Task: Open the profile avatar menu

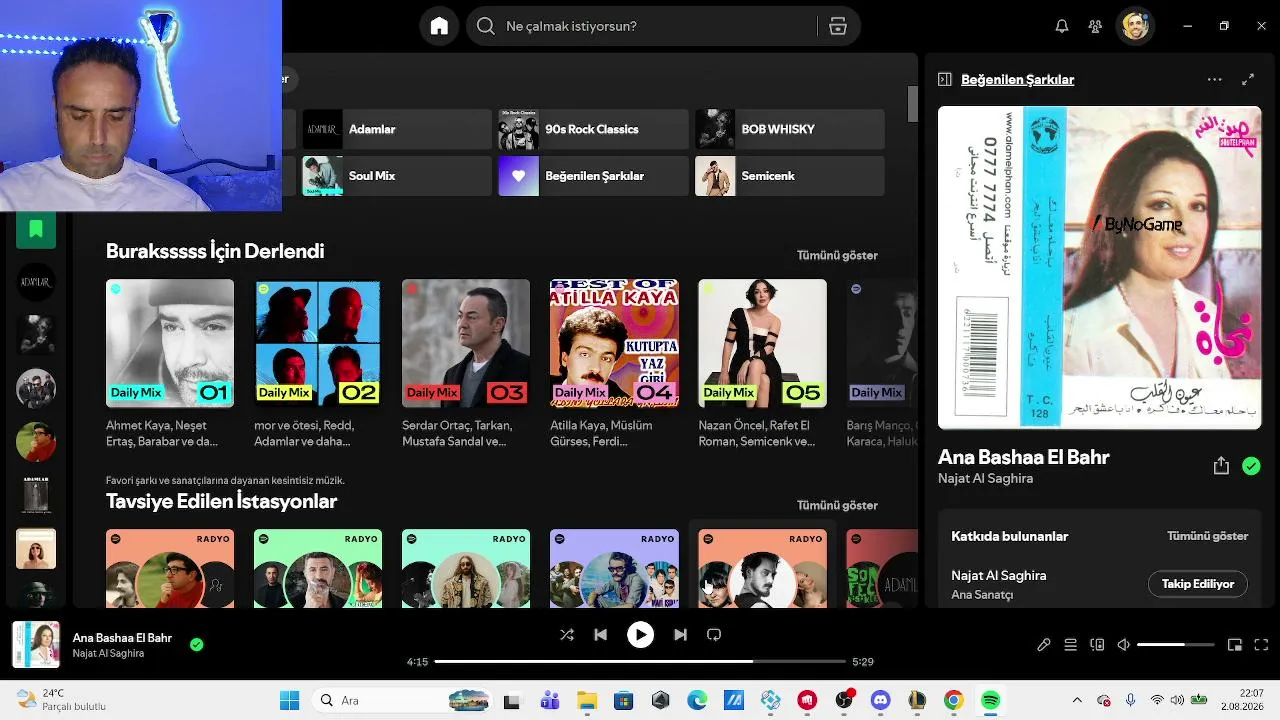Action: pos(1135,26)
